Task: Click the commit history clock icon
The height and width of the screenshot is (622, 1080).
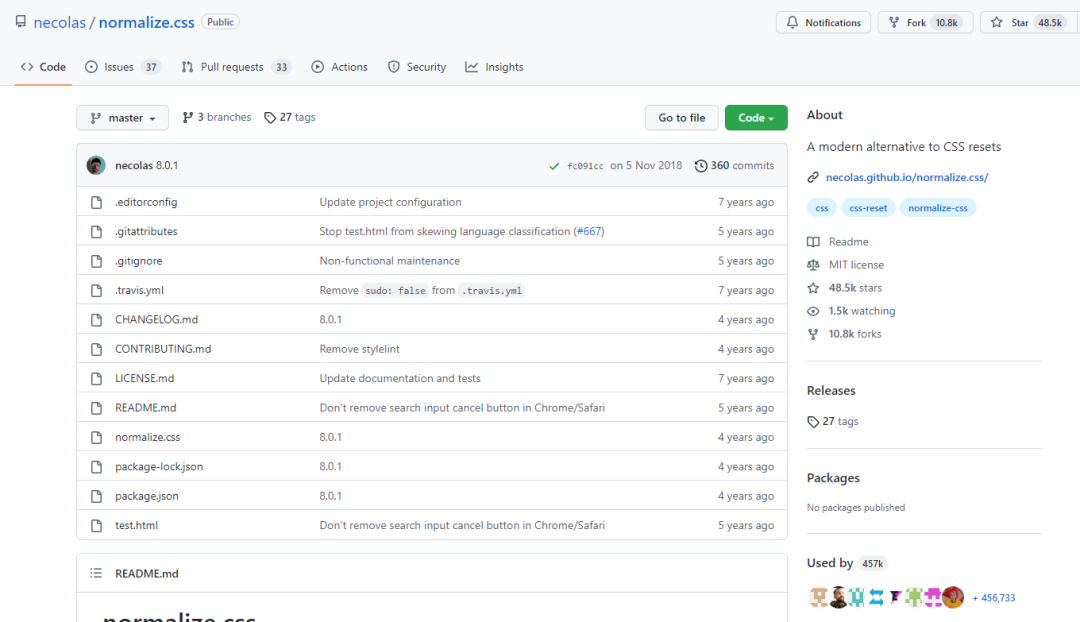Action: tap(700, 166)
